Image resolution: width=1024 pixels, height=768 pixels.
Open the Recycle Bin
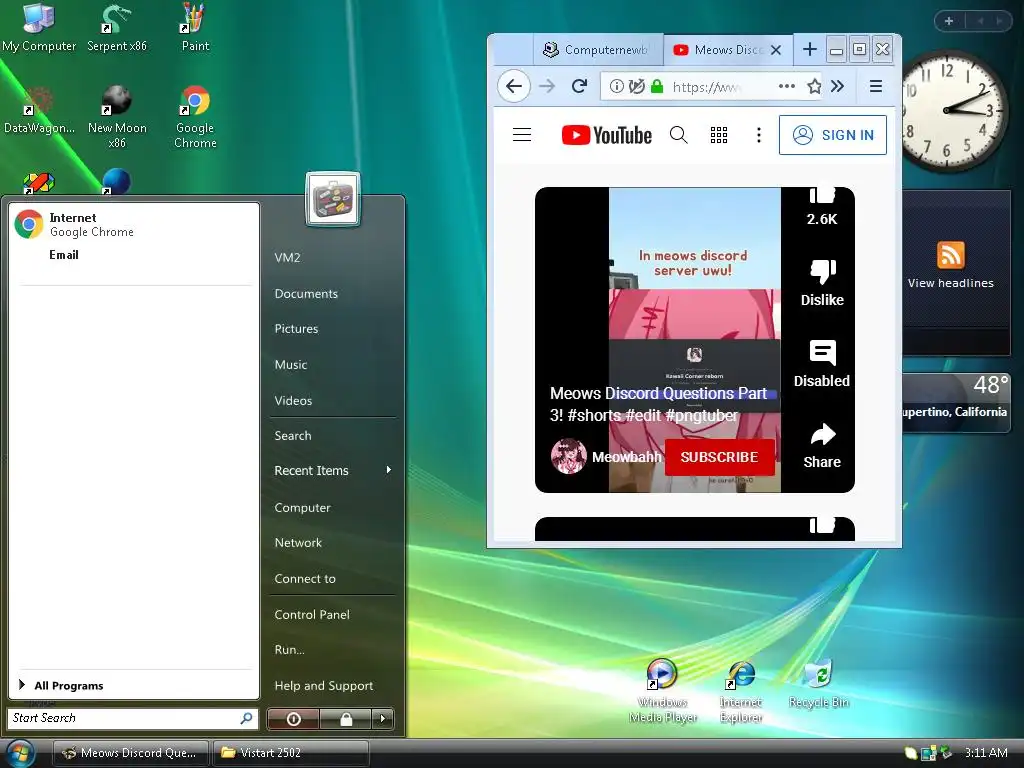(x=819, y=684)
